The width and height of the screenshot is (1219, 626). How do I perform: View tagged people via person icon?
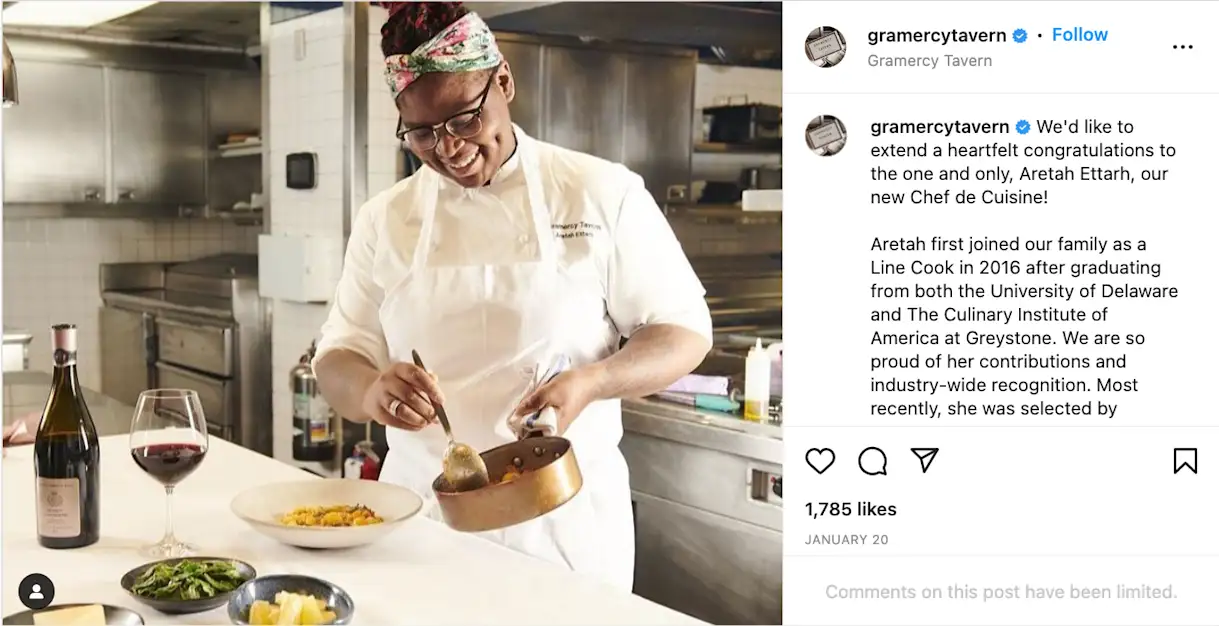(37, 591)
